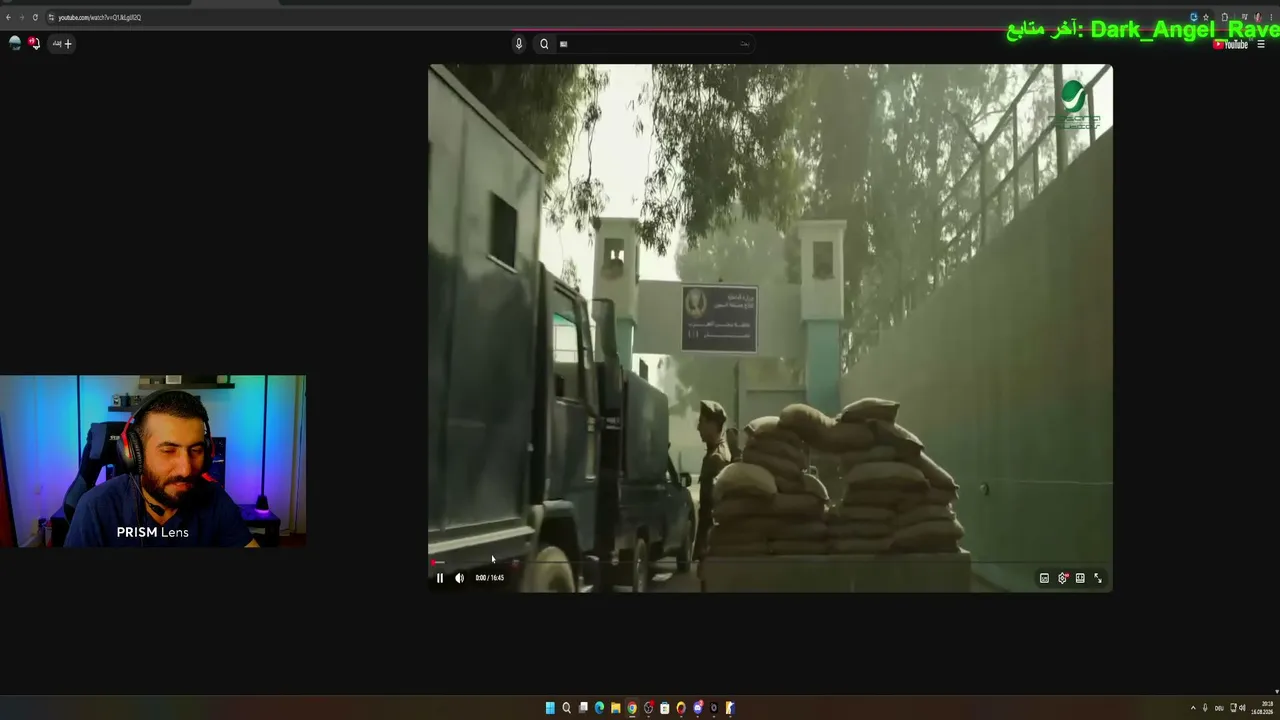Viewport: 1280px width, 720px height.
Task: View site information icon beside the URL
Action: pos(51,17)
